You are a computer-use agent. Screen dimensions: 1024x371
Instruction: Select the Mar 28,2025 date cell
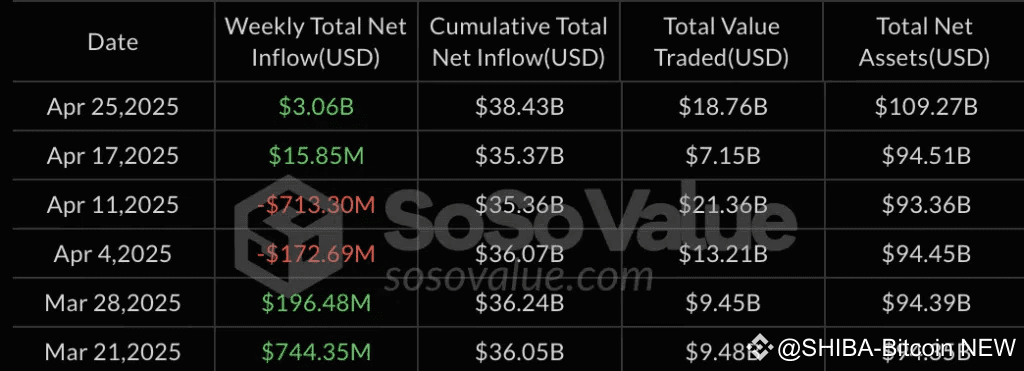click(x=112, y=303)
